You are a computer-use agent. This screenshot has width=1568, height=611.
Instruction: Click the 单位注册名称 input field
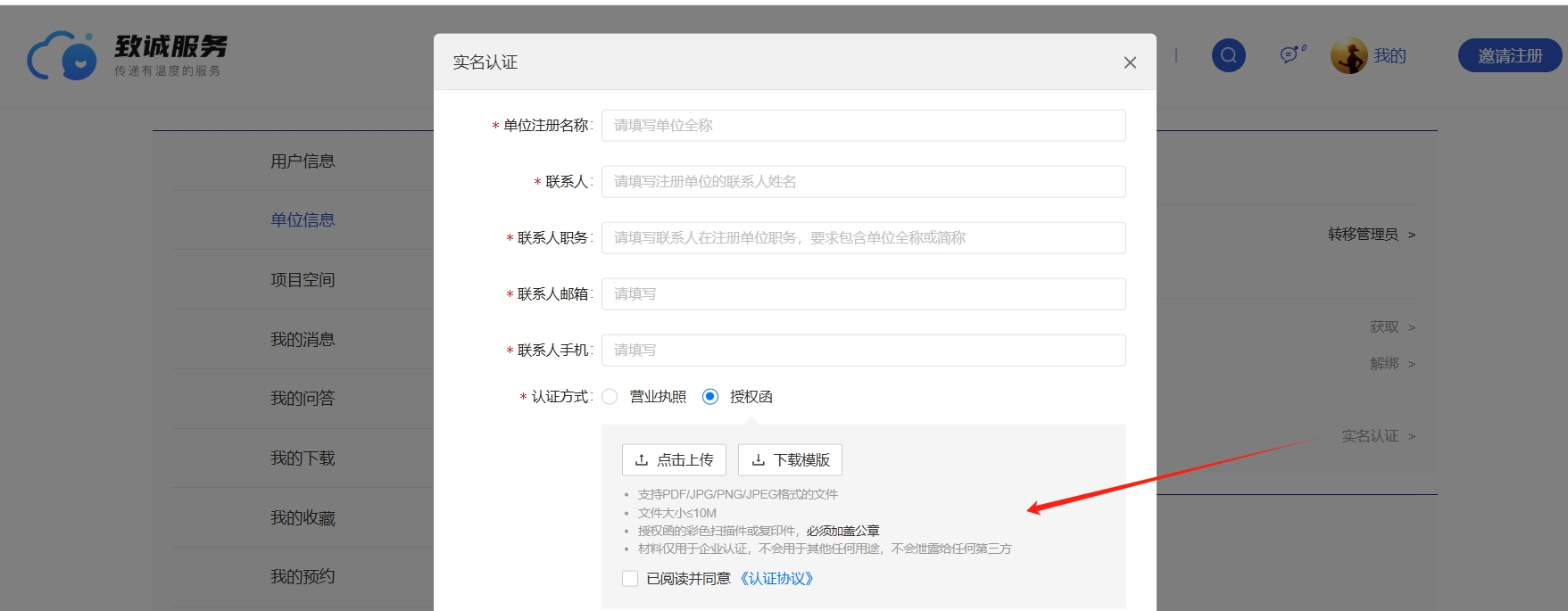[863, 126]
